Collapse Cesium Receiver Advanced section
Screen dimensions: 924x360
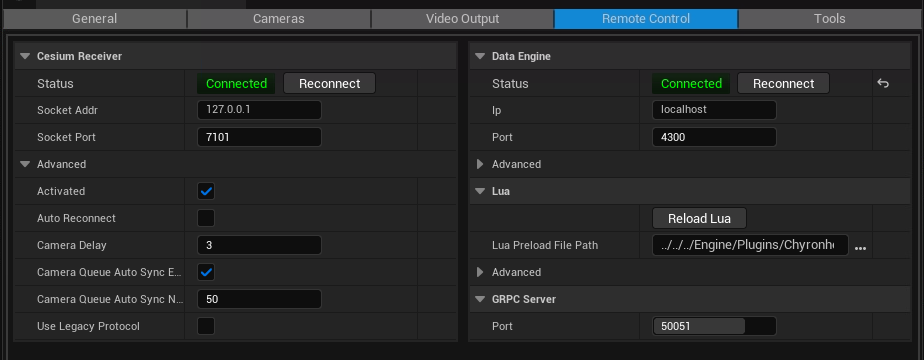[x=24, y=164]
